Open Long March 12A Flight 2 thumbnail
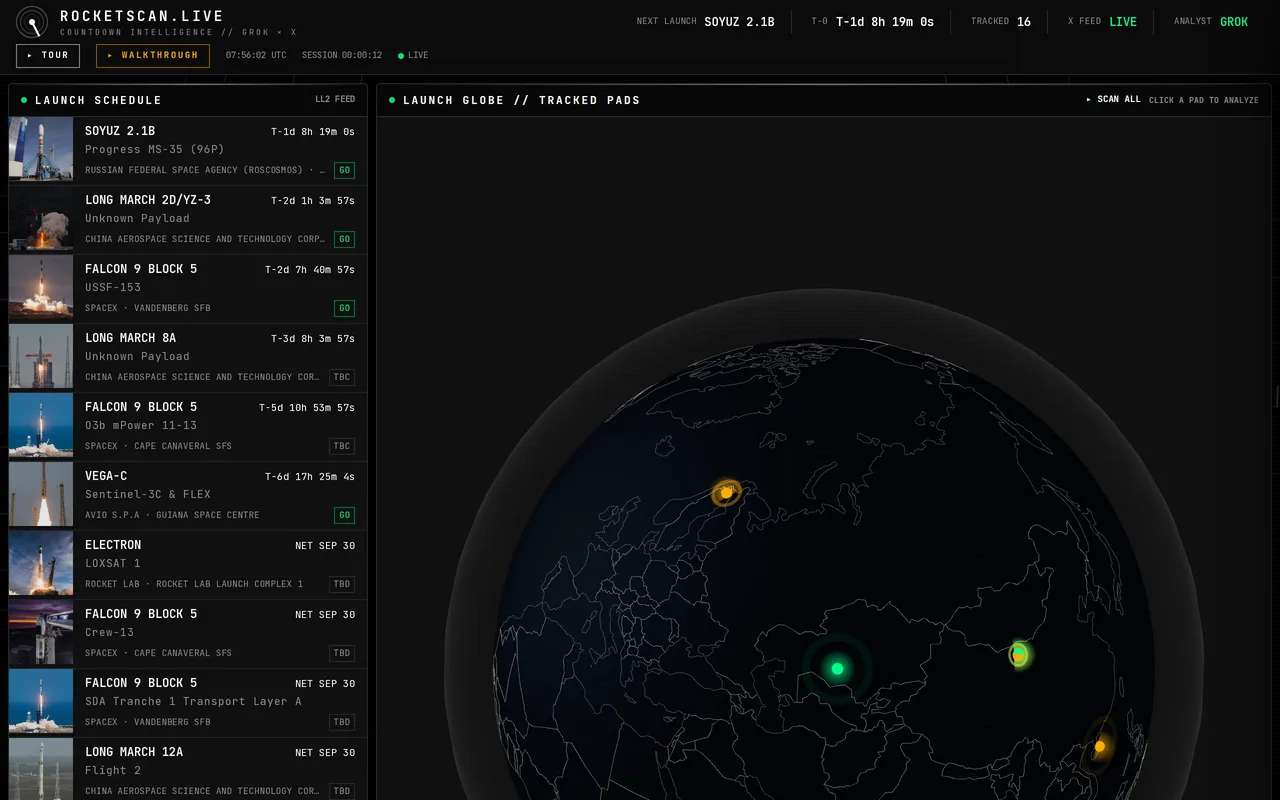The height and width of the screenshot is (800, 1280). point(41,769)
